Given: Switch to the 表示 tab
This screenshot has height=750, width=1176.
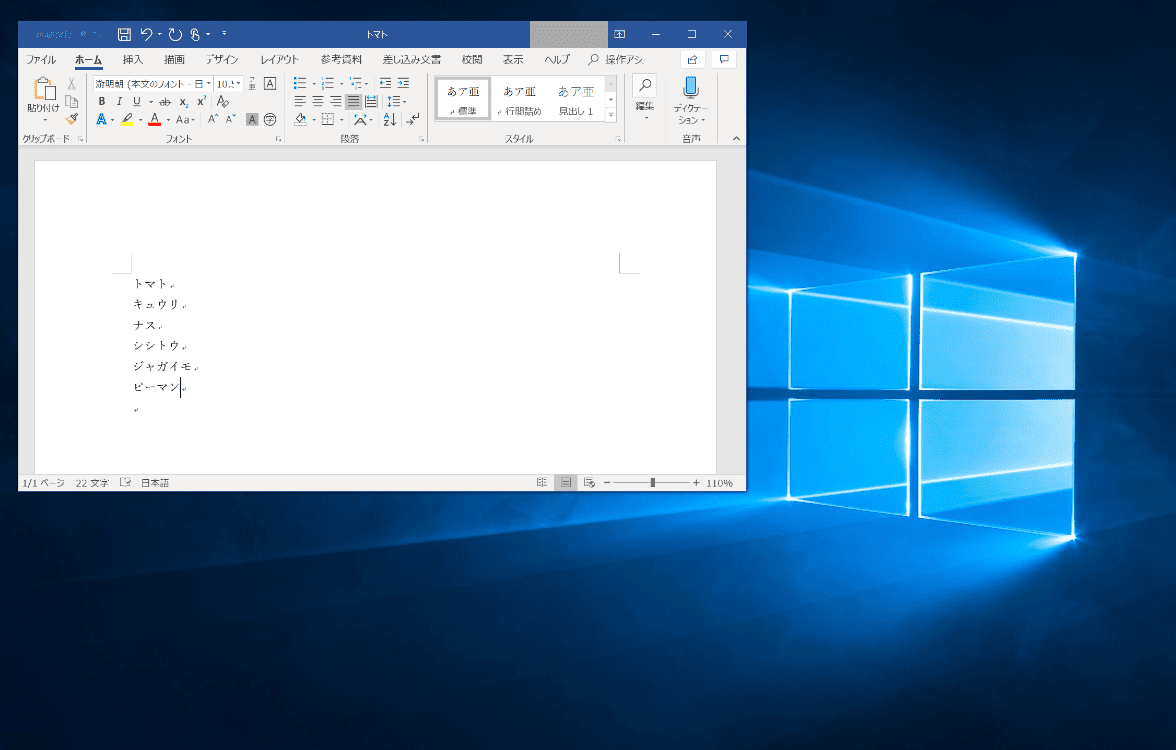Looking at the screenshot, I should point(513,60).
